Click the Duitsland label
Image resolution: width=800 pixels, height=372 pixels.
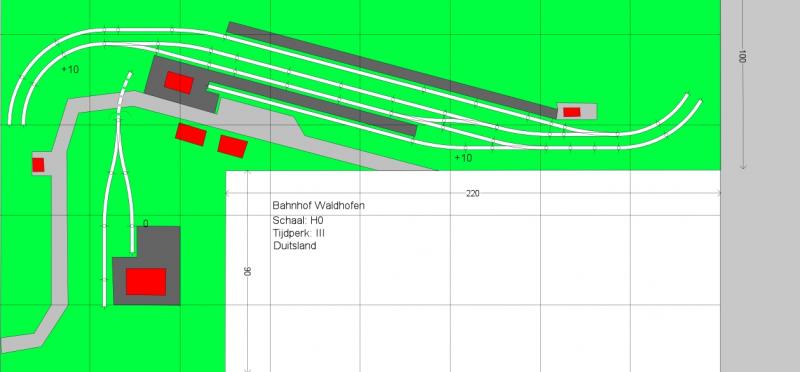tap(294, 245)
